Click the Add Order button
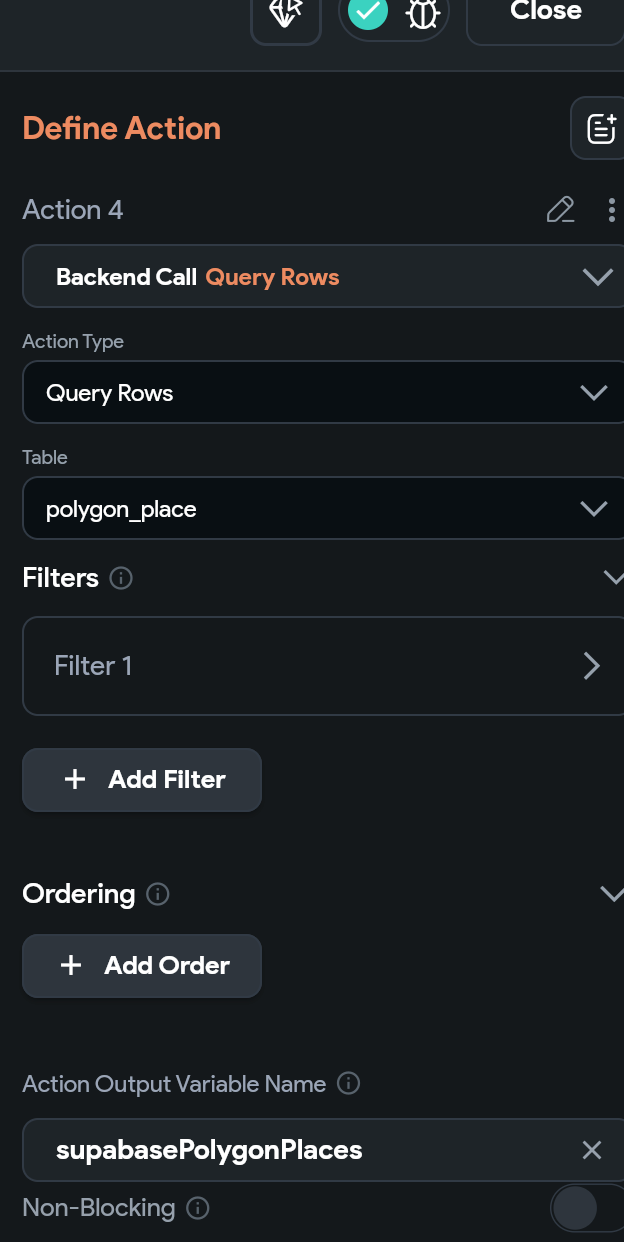 click(142, 966)
